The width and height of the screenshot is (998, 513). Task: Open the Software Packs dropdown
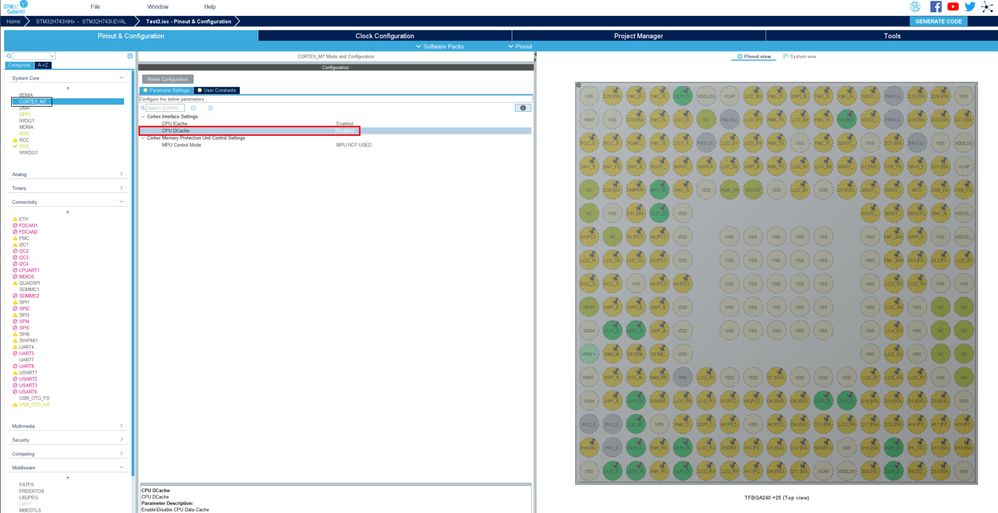pyautogui.click(x=440, y=46)
